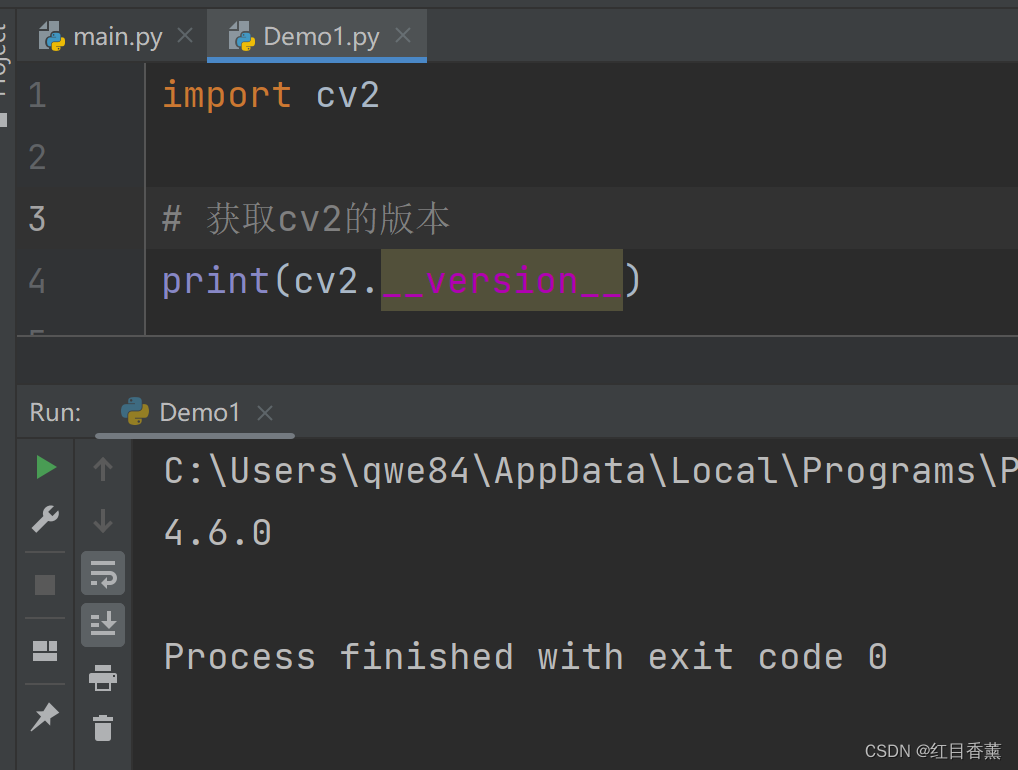Close the Demo1 run tab
Screen dimensions: 1018x770
(265, 412)
